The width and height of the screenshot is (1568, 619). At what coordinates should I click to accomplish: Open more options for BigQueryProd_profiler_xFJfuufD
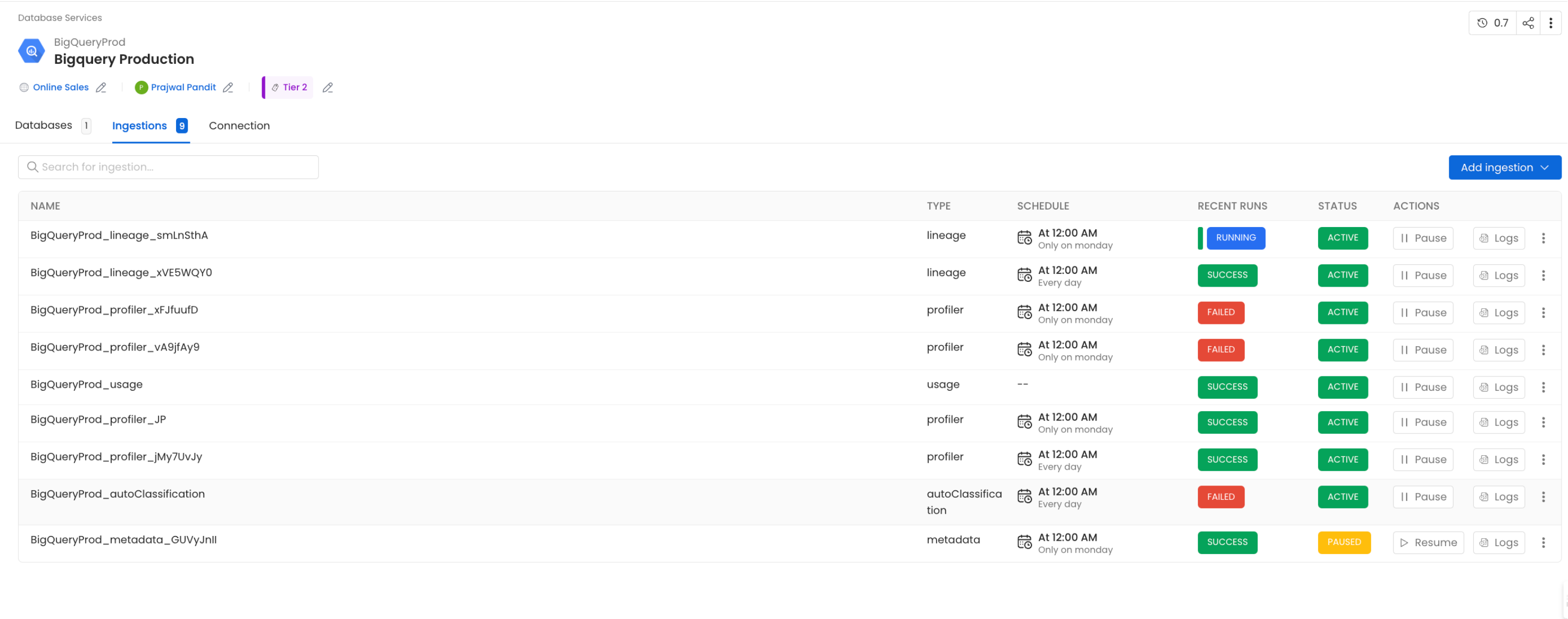tap(1543, 313)
